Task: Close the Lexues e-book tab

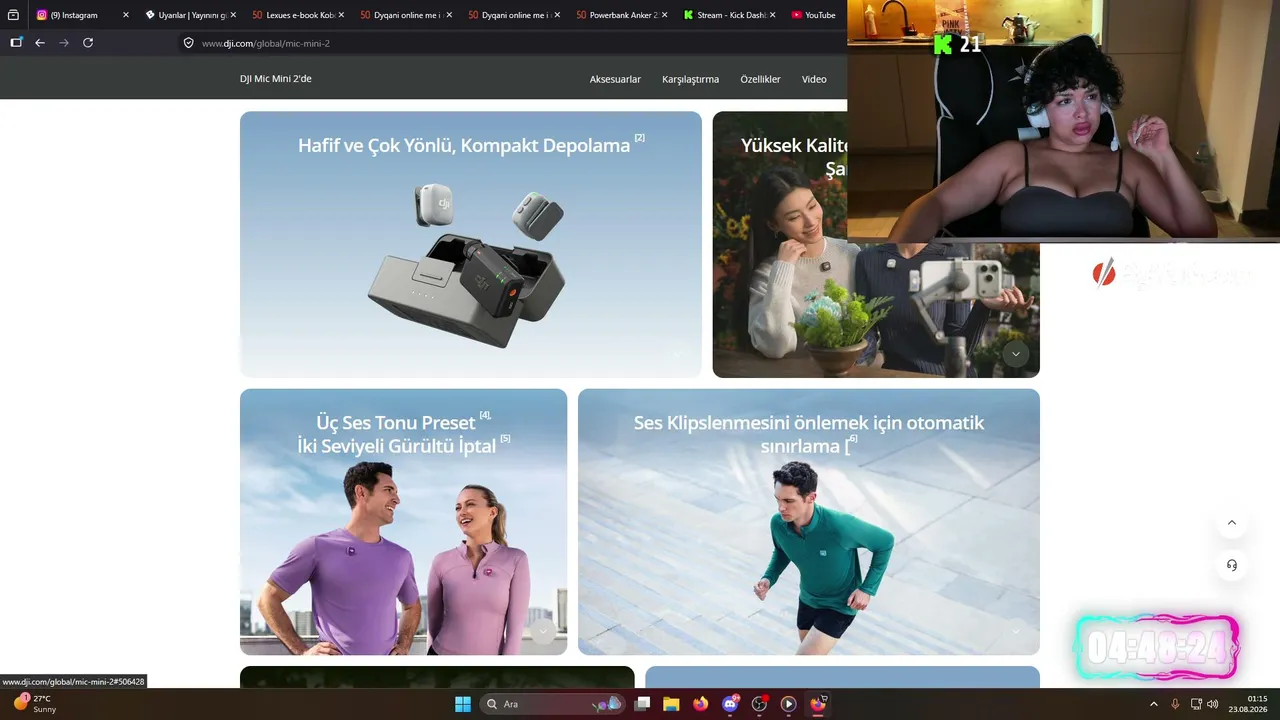Action: [x=341, y=15]
